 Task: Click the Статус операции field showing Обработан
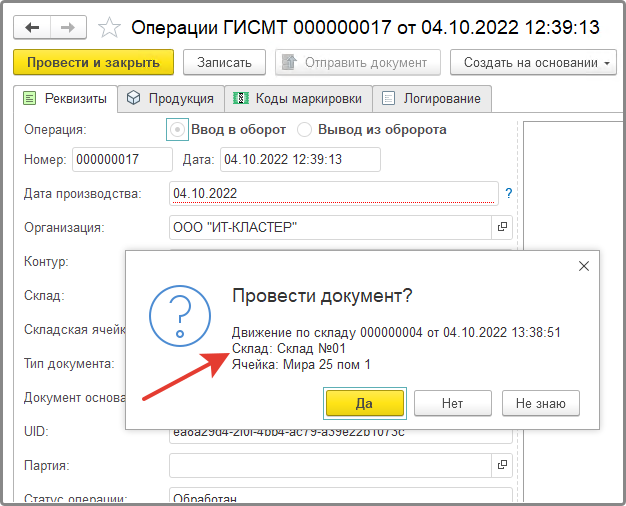(341, 495)
